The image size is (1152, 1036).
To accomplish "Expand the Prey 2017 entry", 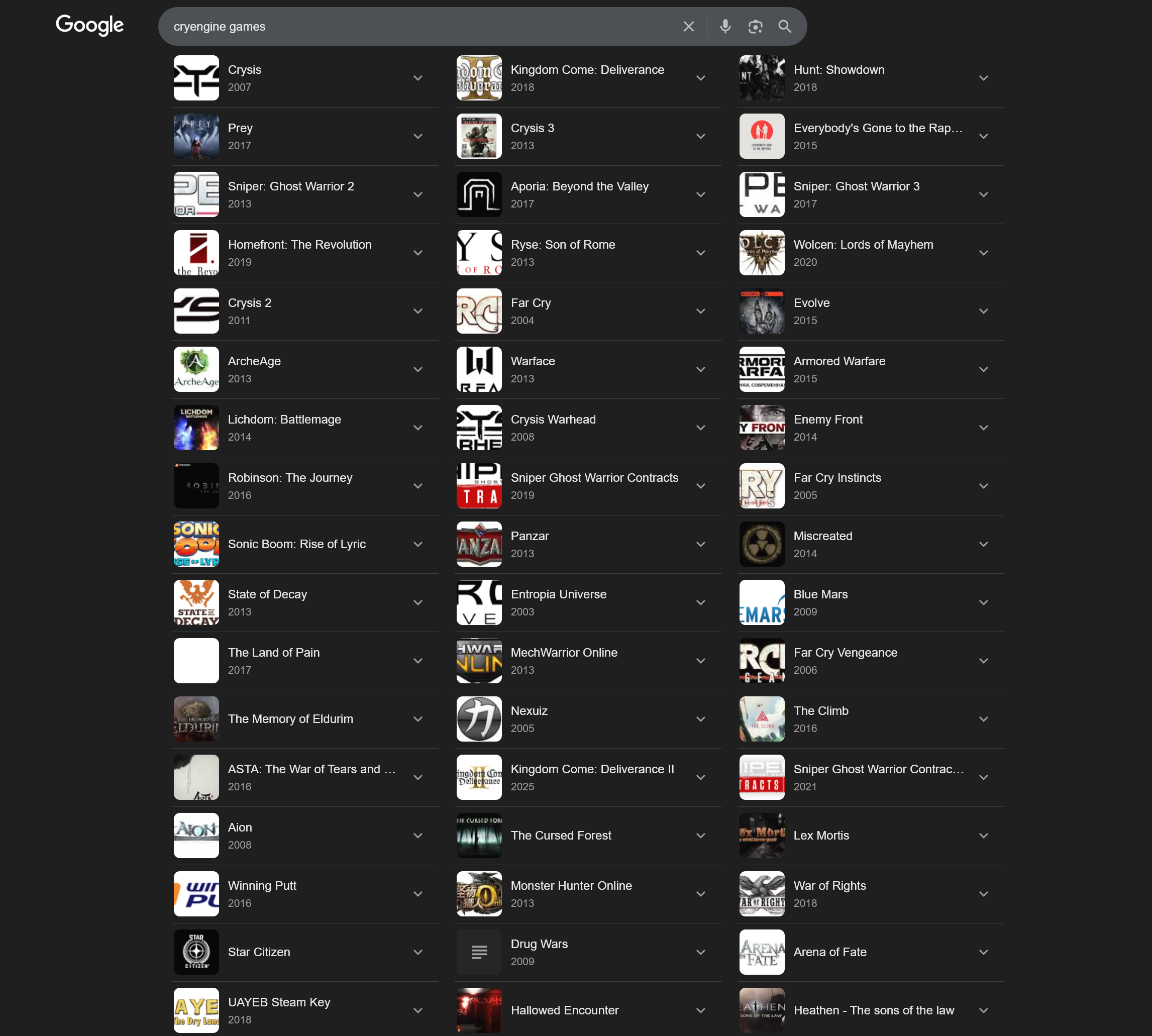I will coord(418,137).
